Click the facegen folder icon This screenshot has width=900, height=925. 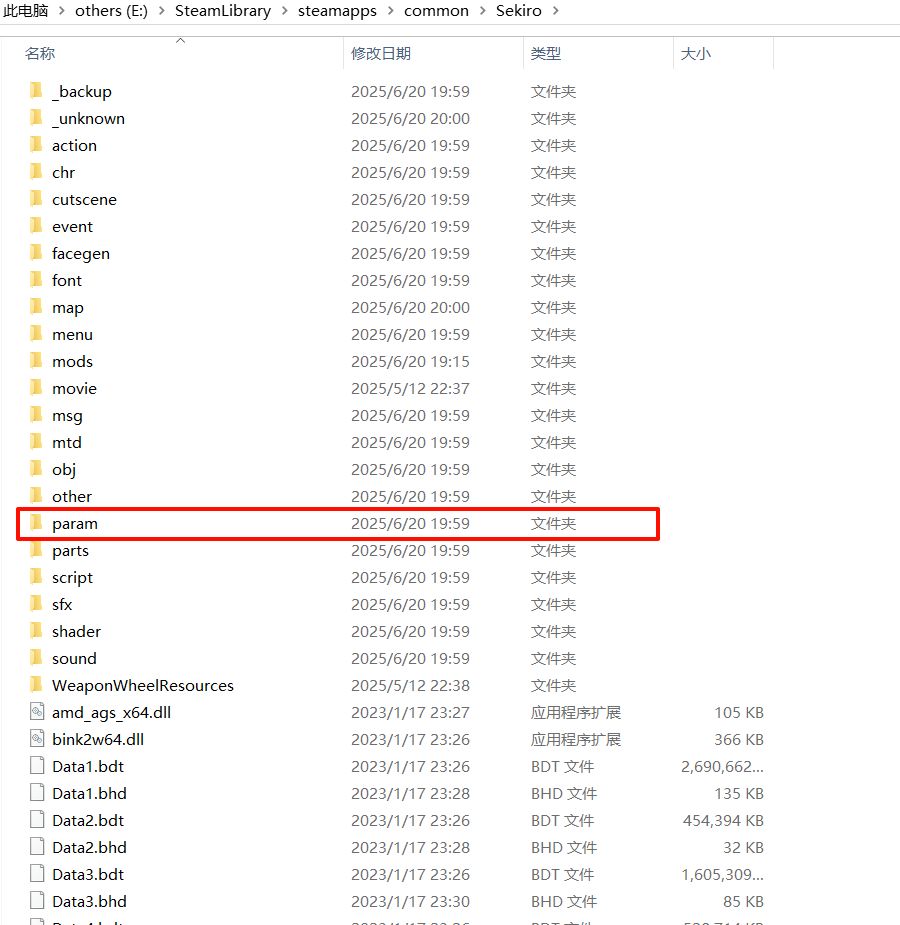click(x=37, y=253)
